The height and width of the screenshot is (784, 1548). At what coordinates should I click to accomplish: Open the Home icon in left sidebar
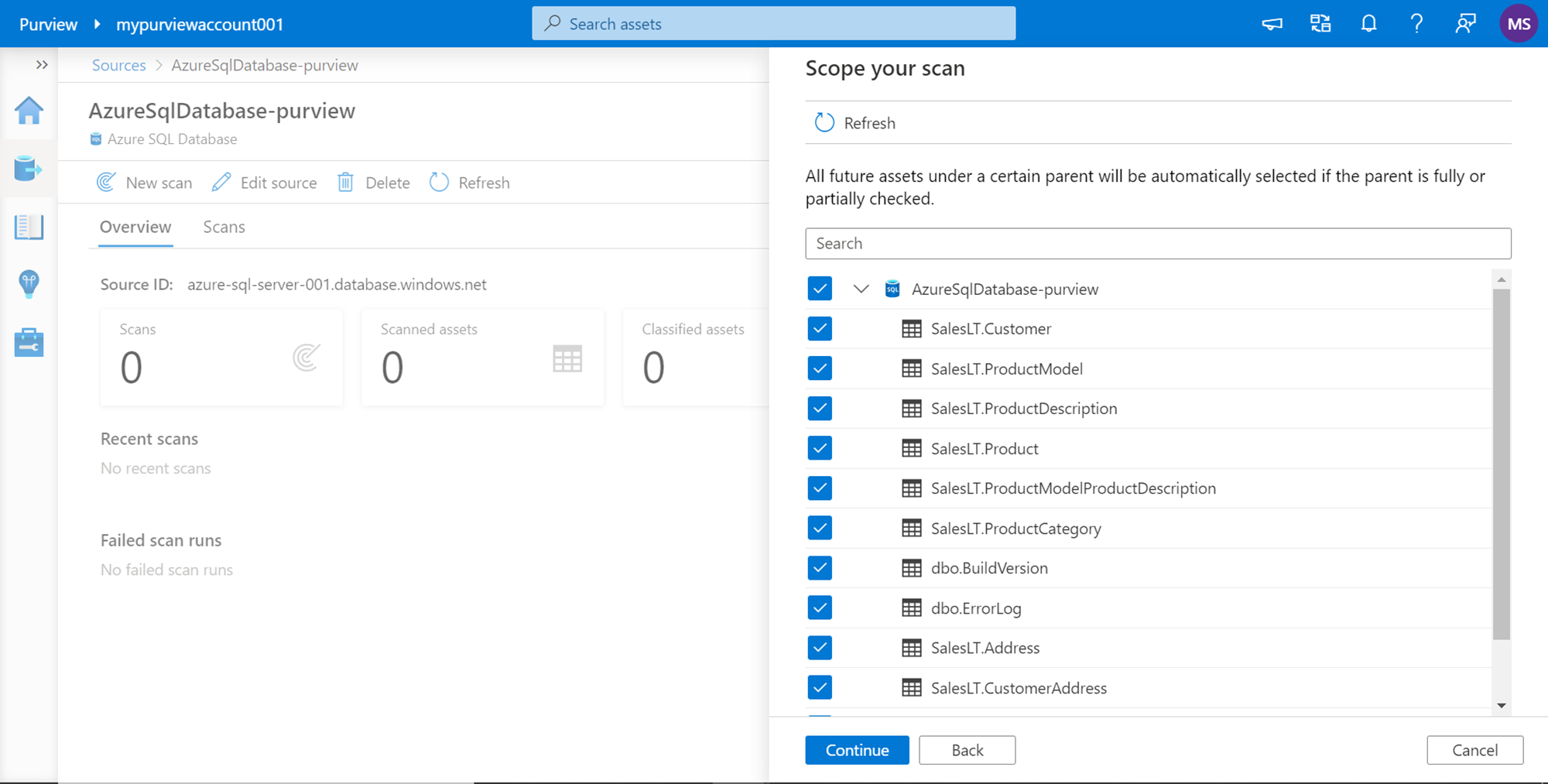click(x=29, y=111)
